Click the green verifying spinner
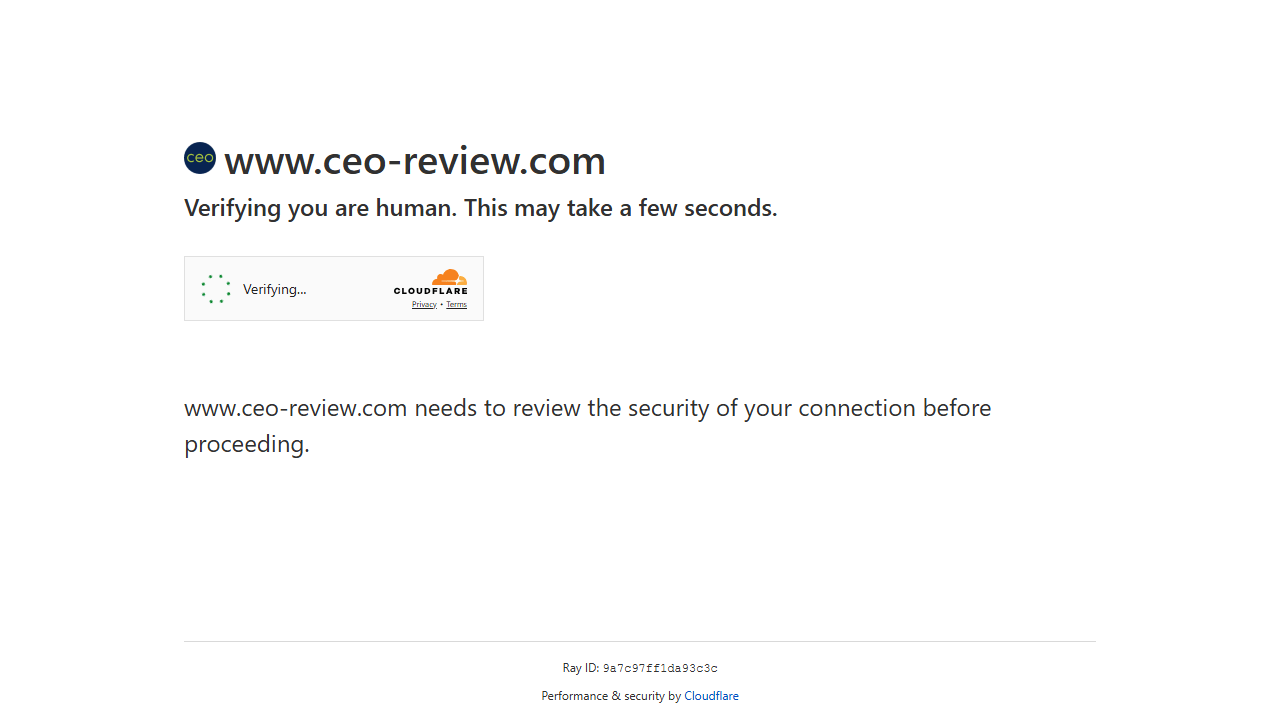1280x720 pixels. [216, 289]
